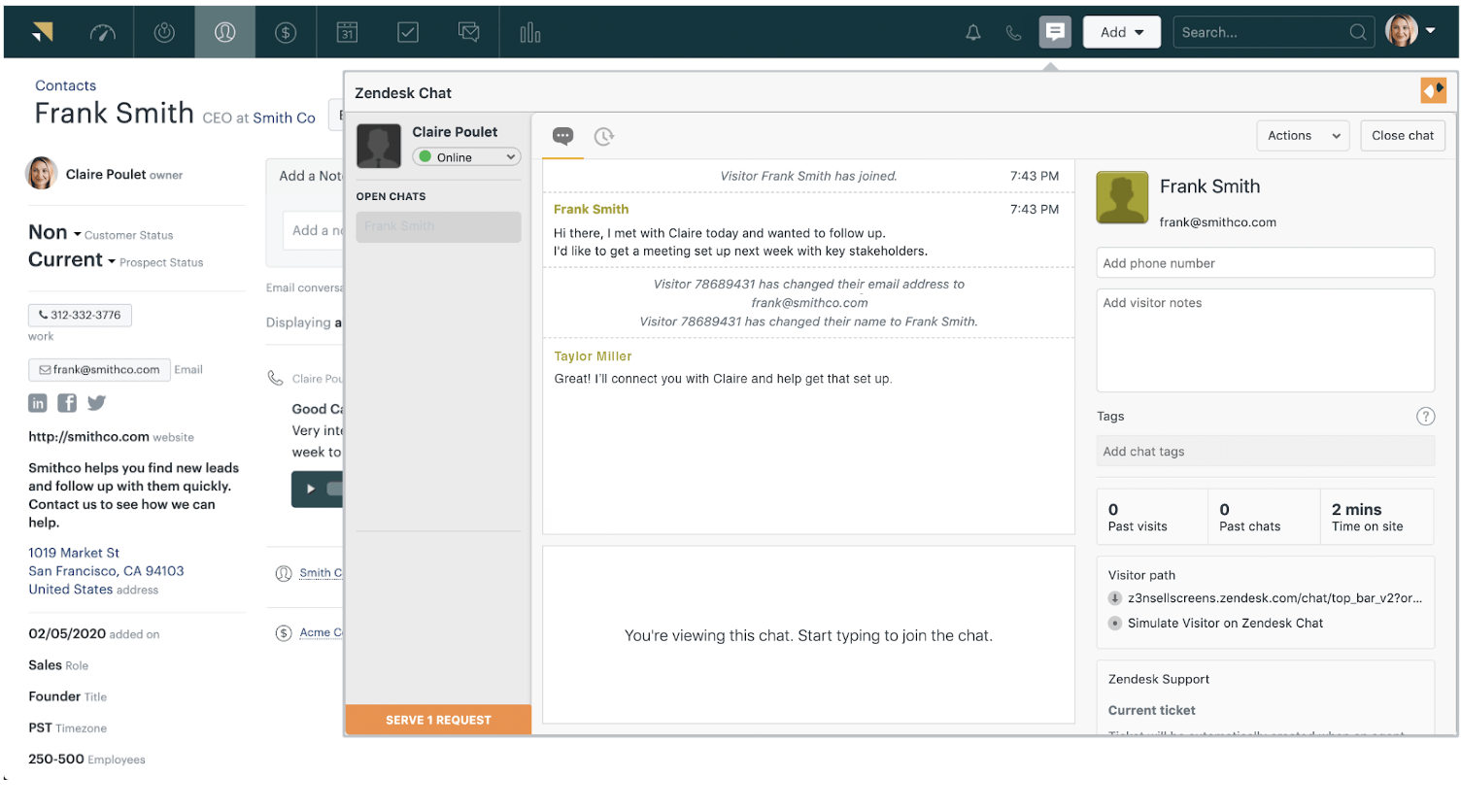
Task: Click the Current ticket heading
Action: click(1151, 710)
